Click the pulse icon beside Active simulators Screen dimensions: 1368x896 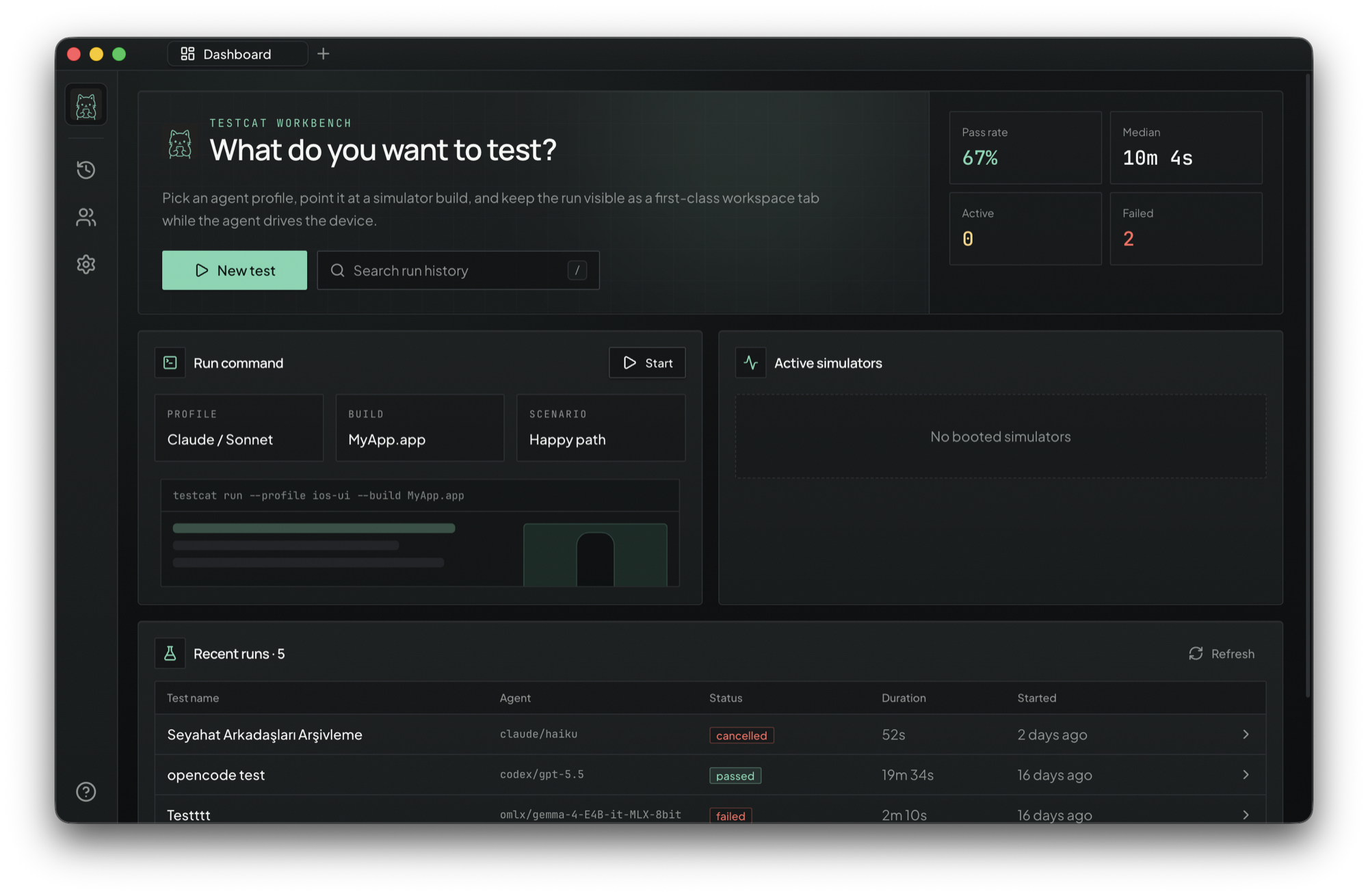(751, 363)
